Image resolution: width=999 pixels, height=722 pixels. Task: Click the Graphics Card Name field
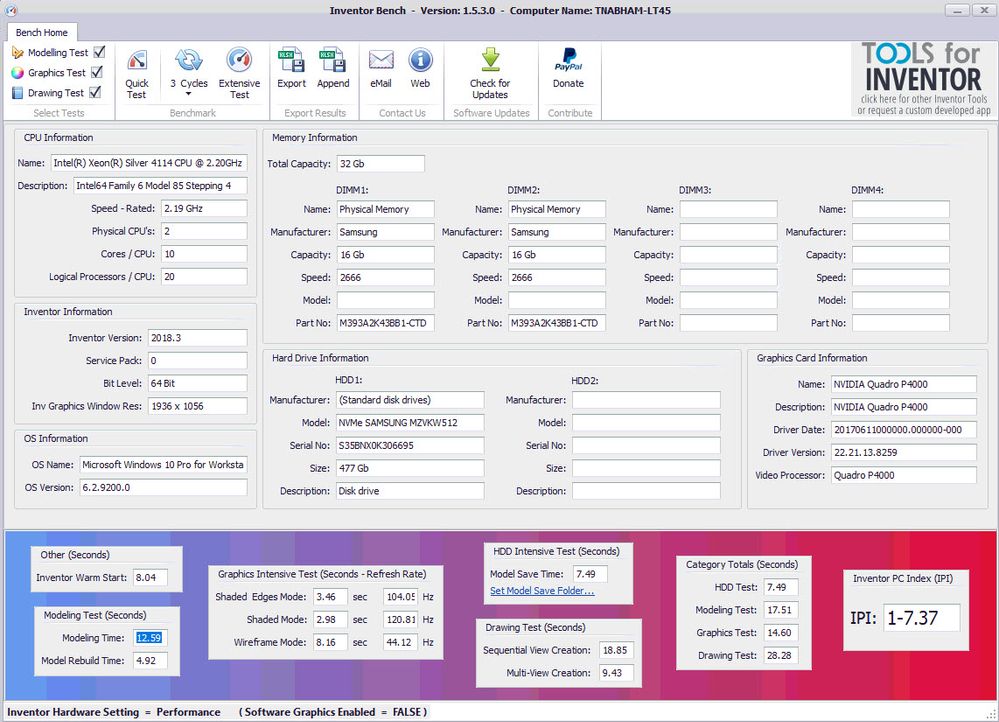(903, 384)
